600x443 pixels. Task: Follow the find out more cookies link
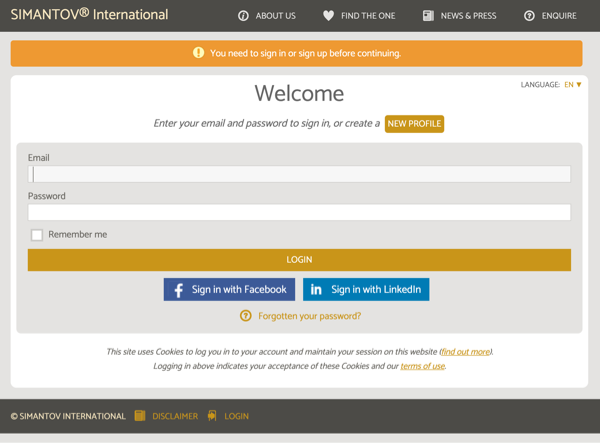[x=466, y=352]
